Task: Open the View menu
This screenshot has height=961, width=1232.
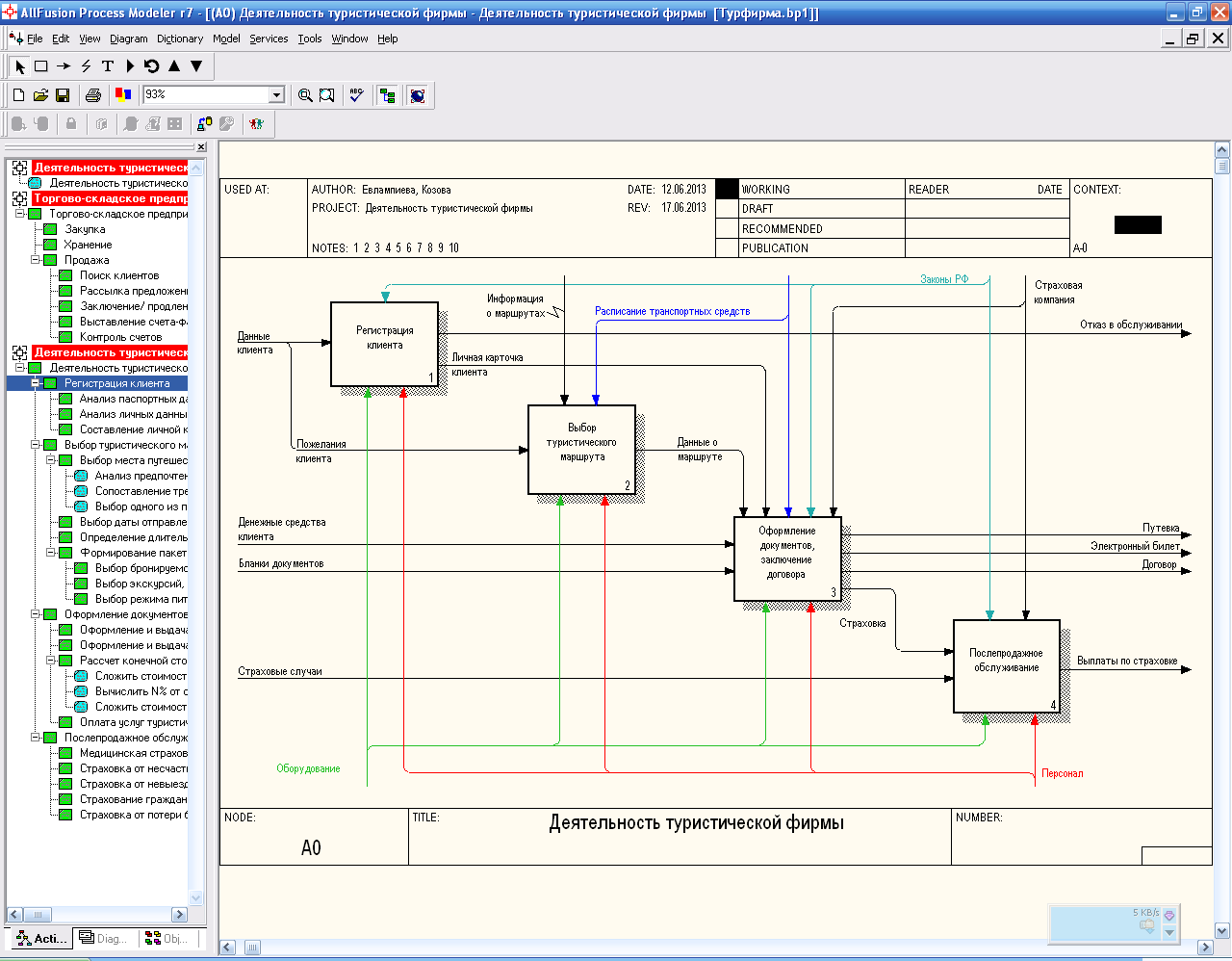Action: (90, 39)
